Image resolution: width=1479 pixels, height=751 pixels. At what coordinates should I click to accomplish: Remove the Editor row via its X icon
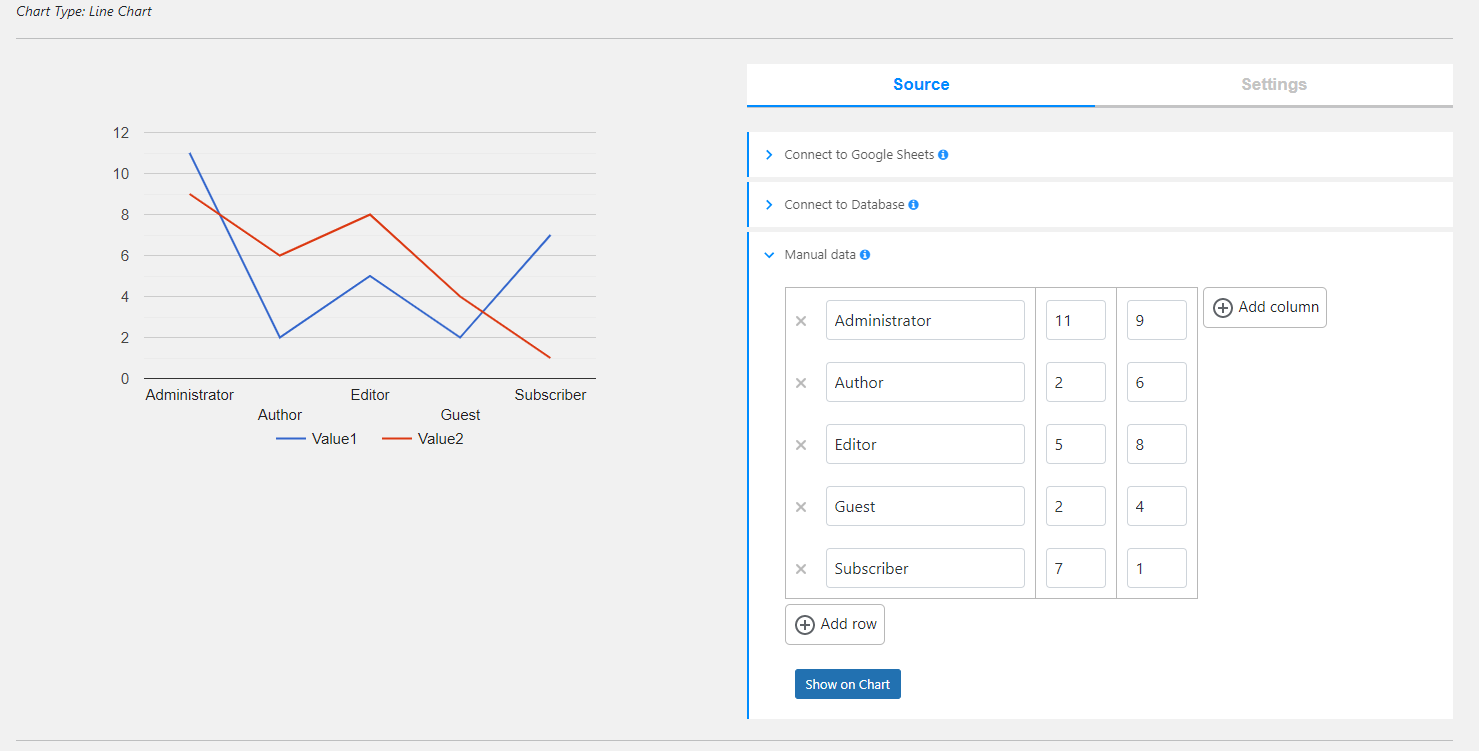801,445
